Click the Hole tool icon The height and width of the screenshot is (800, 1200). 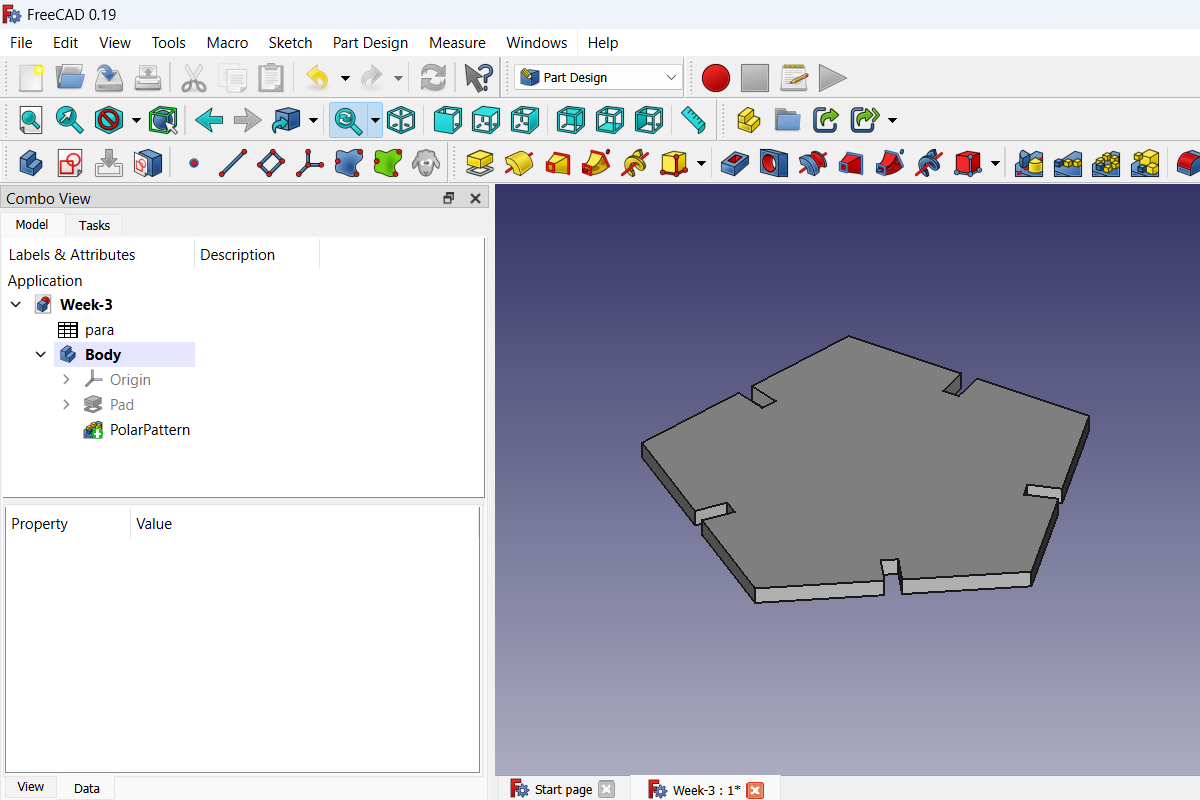point(773,161)
